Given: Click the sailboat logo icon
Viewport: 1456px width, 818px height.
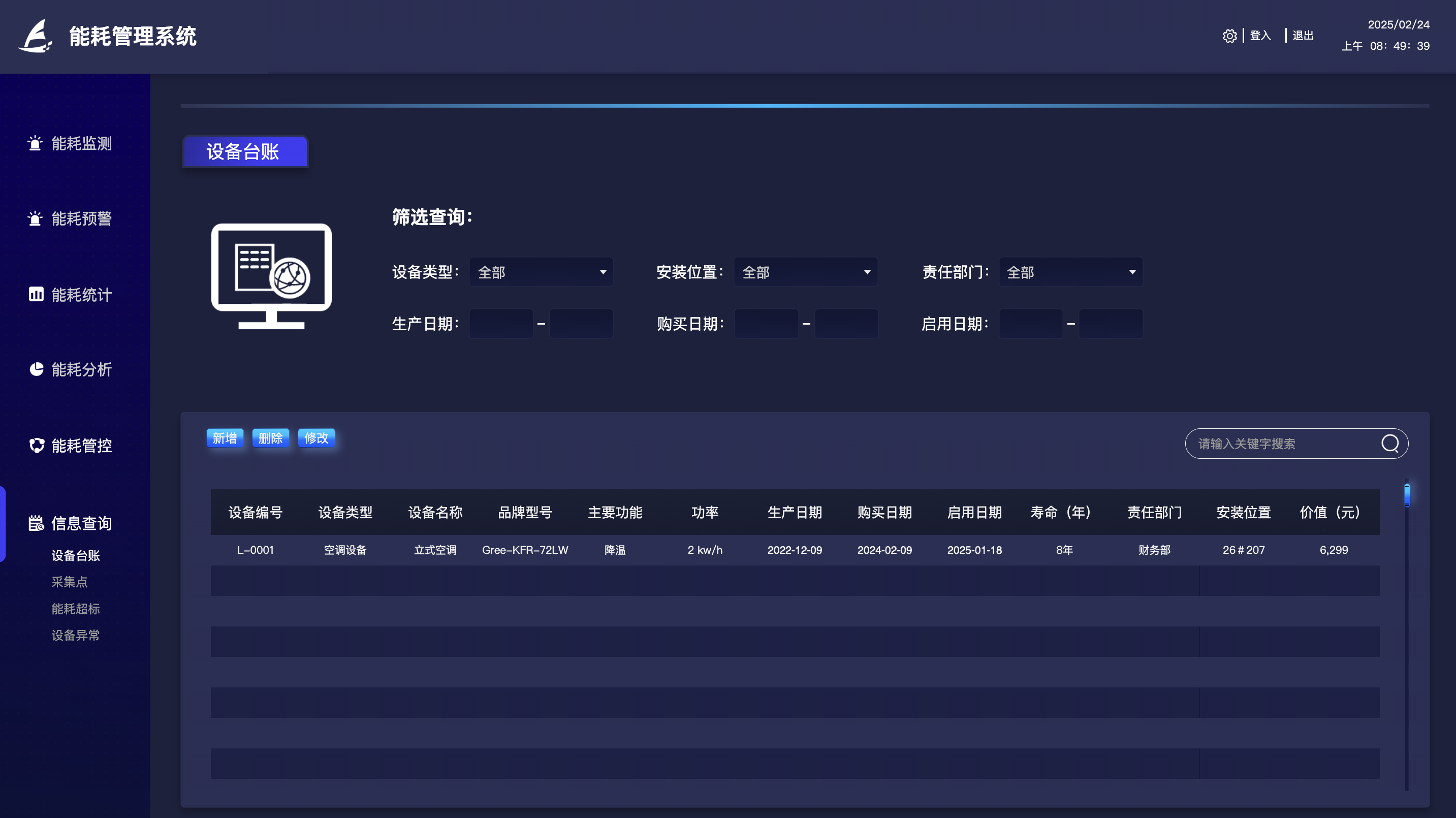Looking at the screenshot, I should pos(35,36).
